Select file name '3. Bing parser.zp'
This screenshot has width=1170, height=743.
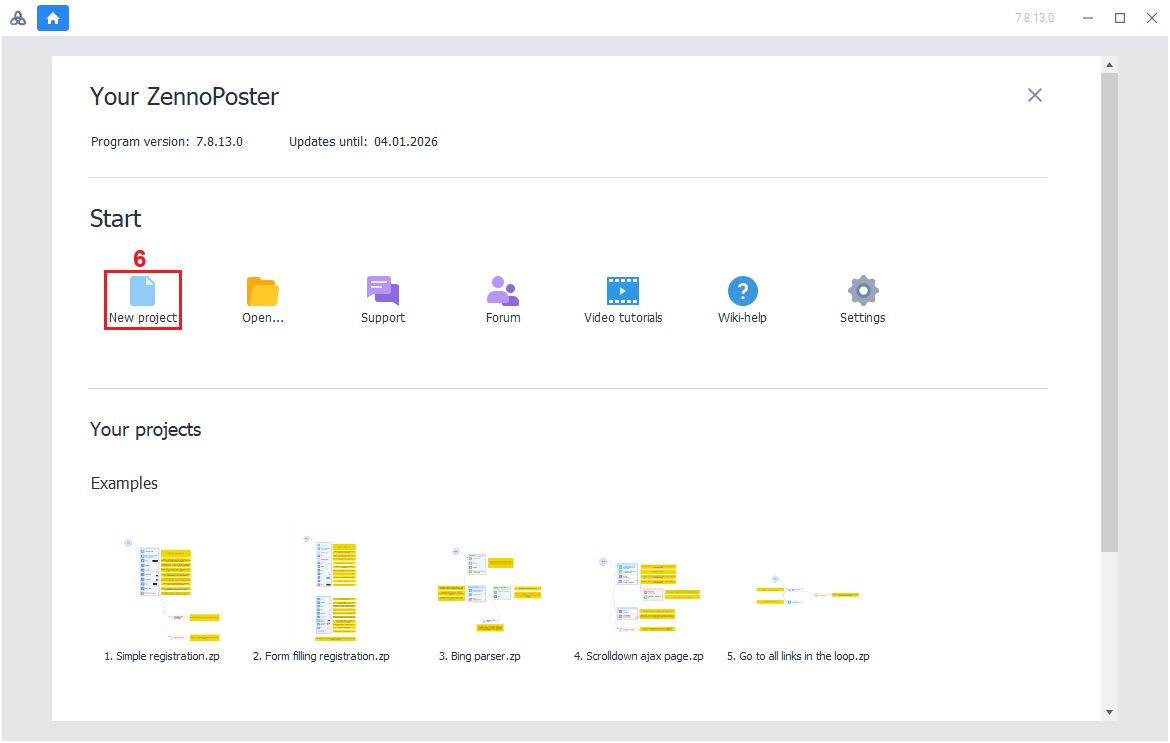point(480,656)
